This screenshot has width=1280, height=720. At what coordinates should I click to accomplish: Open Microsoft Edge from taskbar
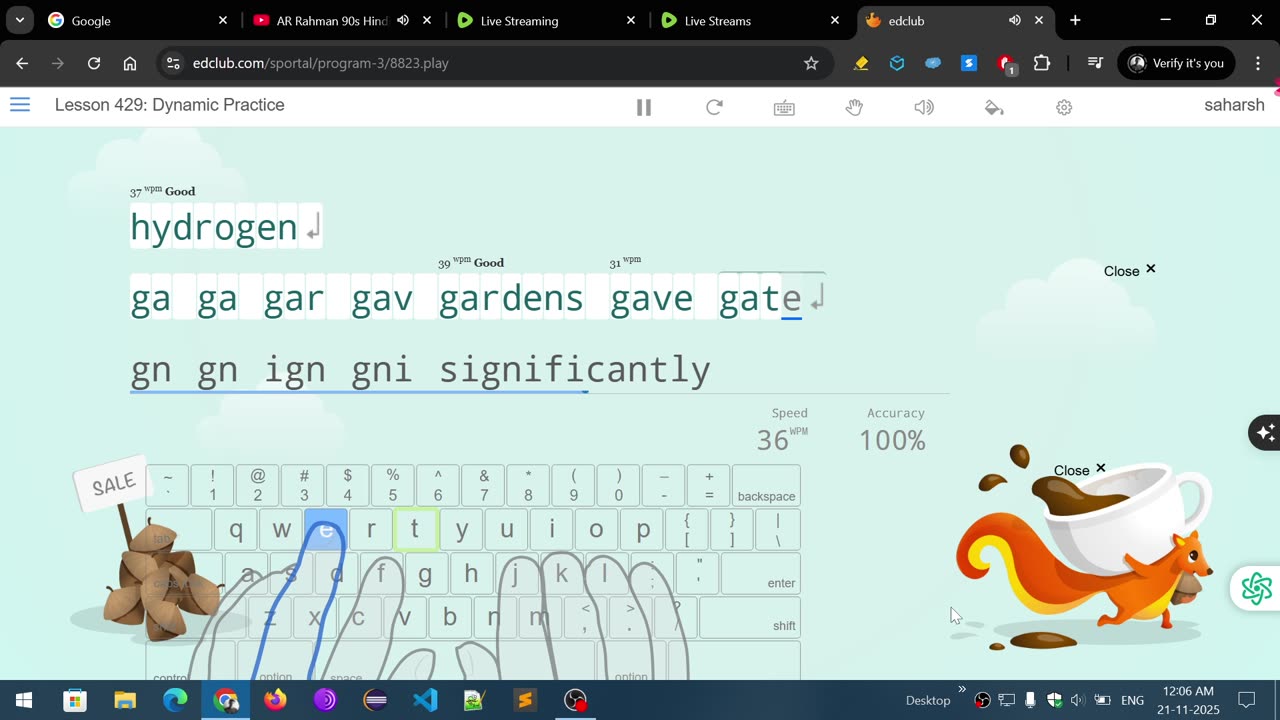tap(175, 700)
